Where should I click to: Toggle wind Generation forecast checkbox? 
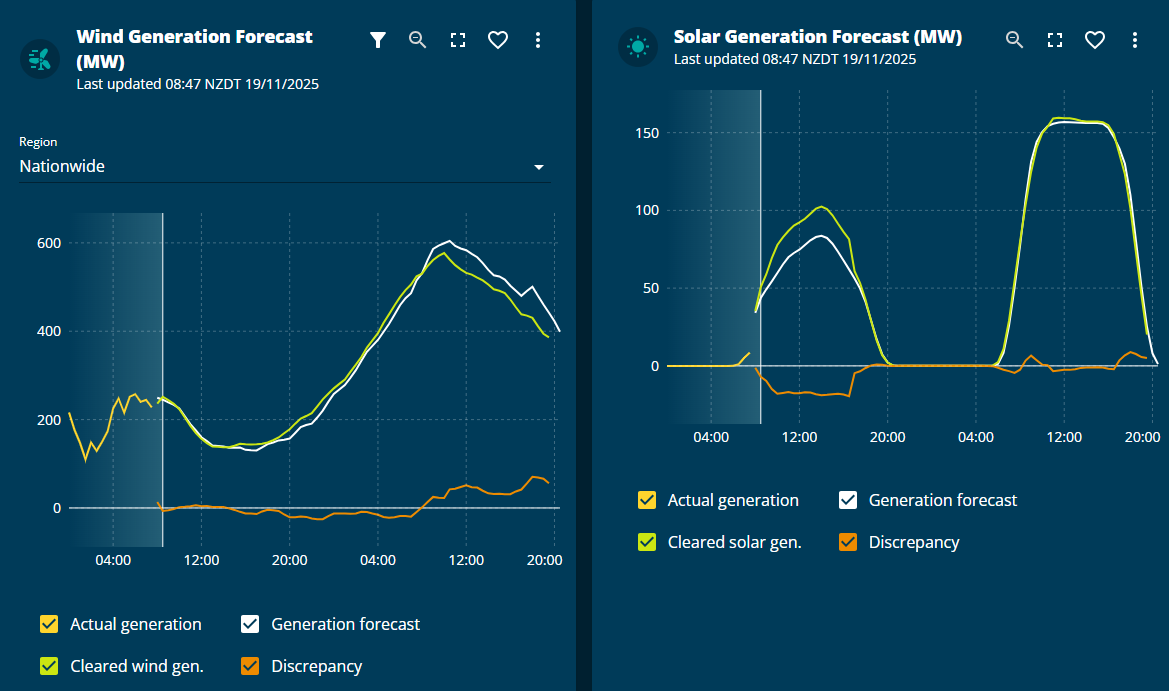point(250,625)
